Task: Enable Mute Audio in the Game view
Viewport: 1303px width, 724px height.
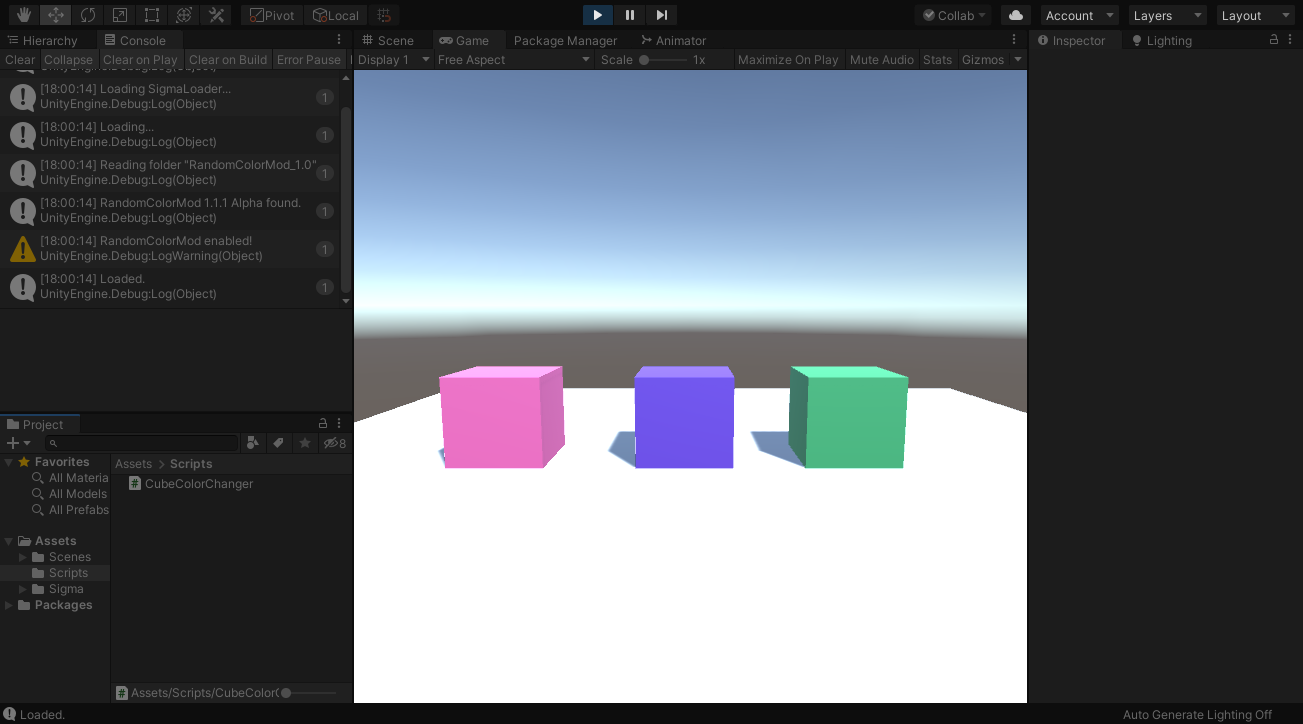Action: pyautogui.click(x=881, y=59)
